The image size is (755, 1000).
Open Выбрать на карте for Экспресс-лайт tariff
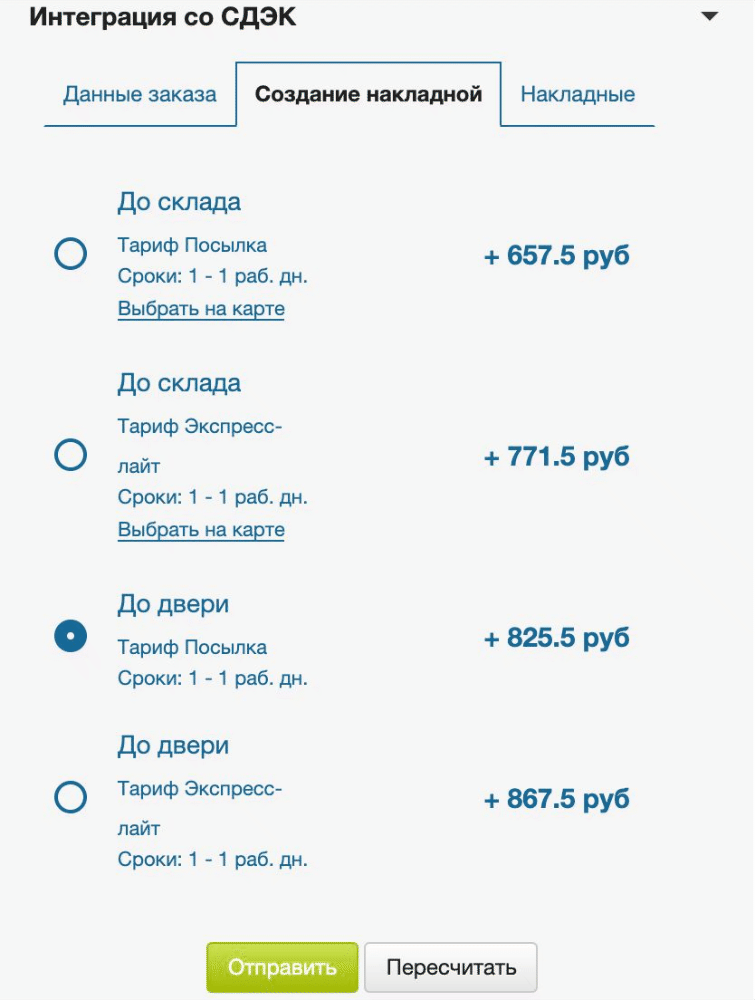tap(201, 530)
